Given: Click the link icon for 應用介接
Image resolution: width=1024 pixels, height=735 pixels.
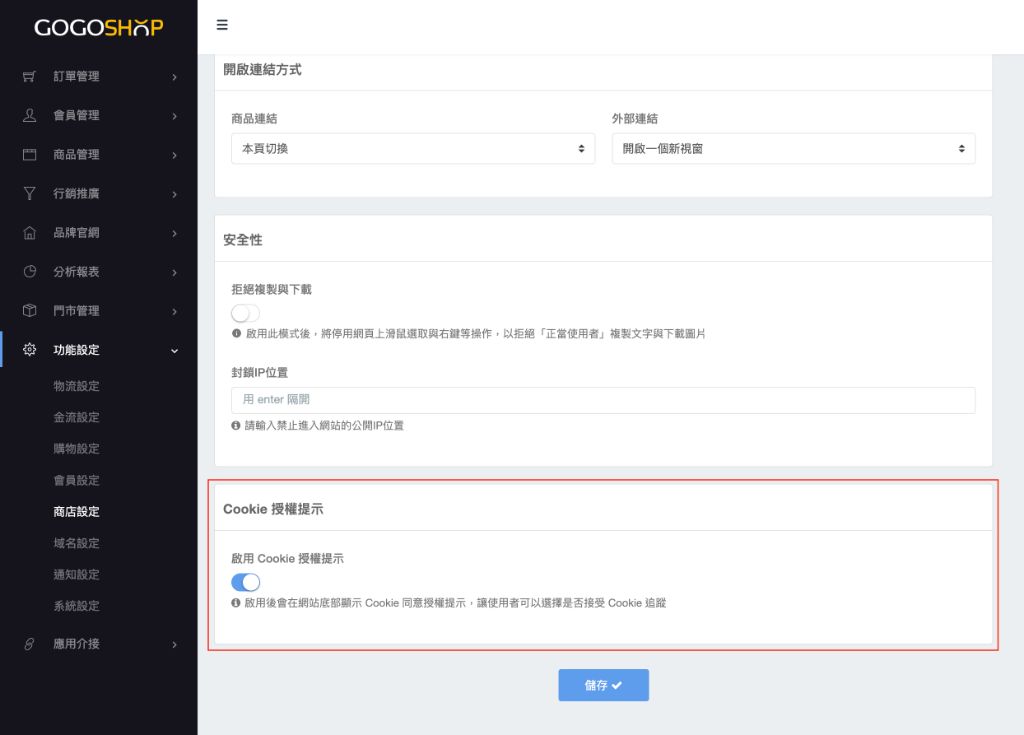Looking at the screenshot, I should click(x=29, y=644).
